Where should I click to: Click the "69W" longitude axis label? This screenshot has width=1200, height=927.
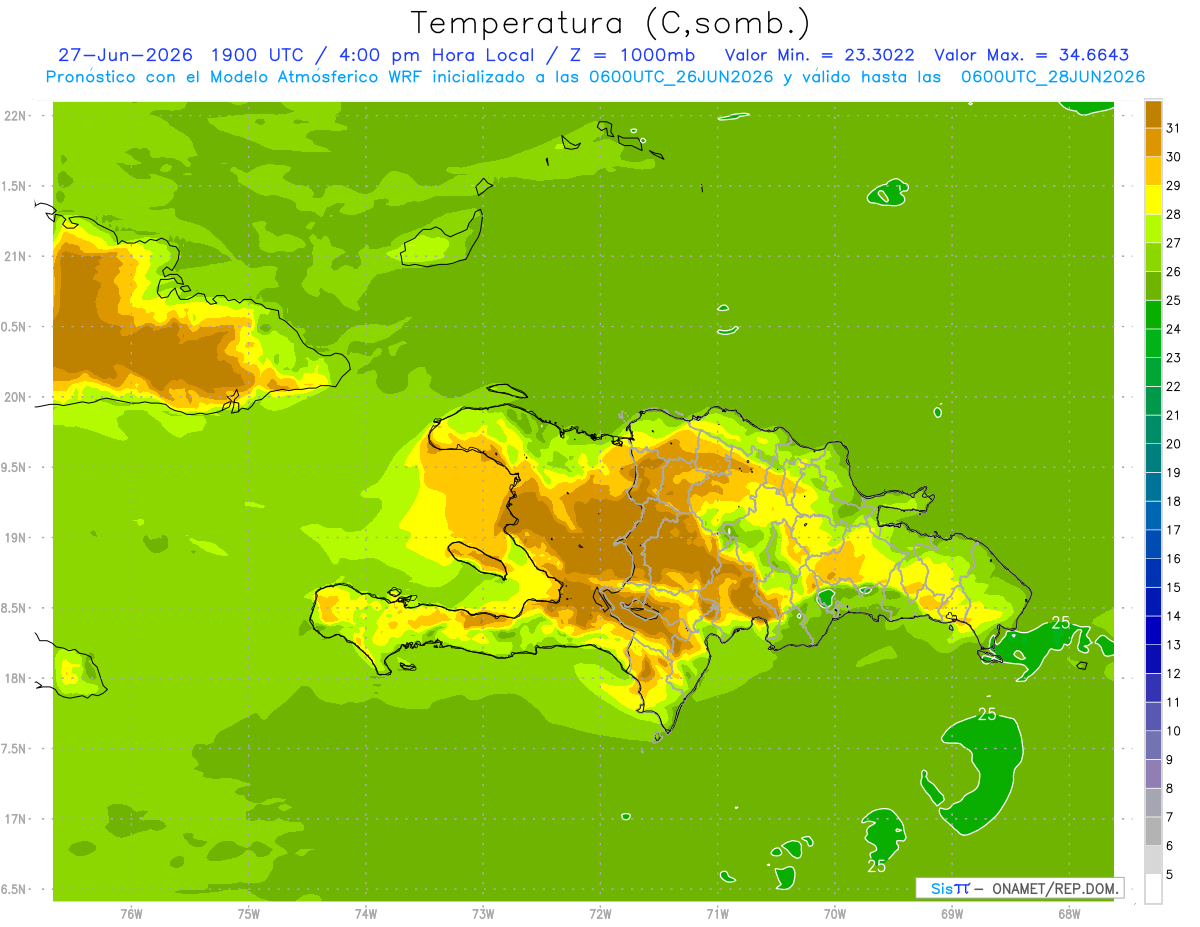point(952,914)
